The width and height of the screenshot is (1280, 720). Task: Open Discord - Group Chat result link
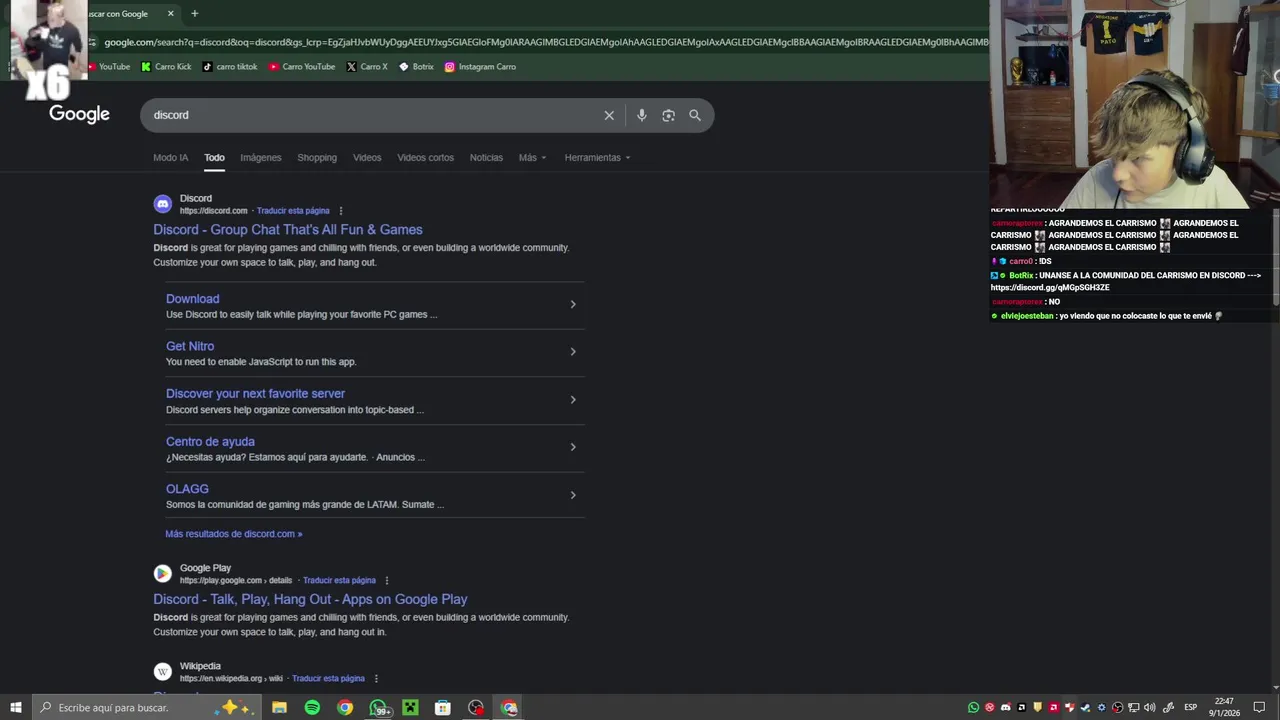tap(288, 230)
